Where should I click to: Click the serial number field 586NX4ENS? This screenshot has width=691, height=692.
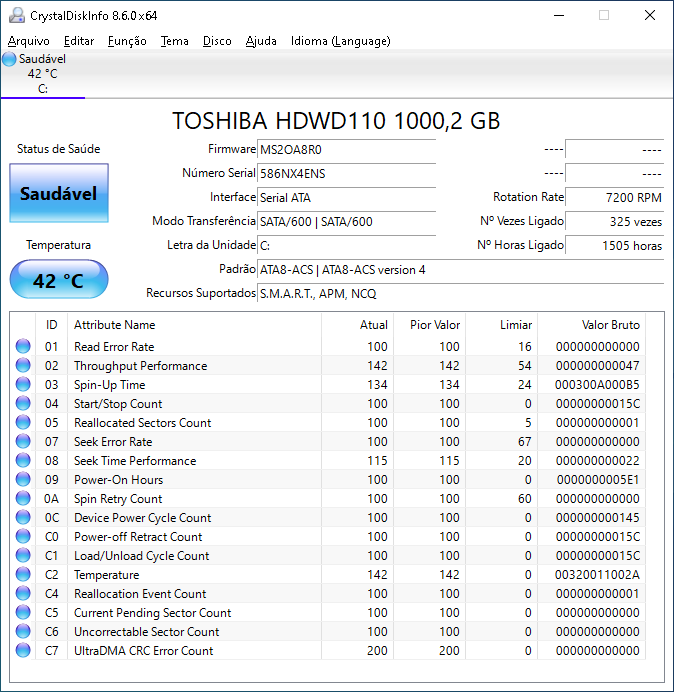pos(346,173)
